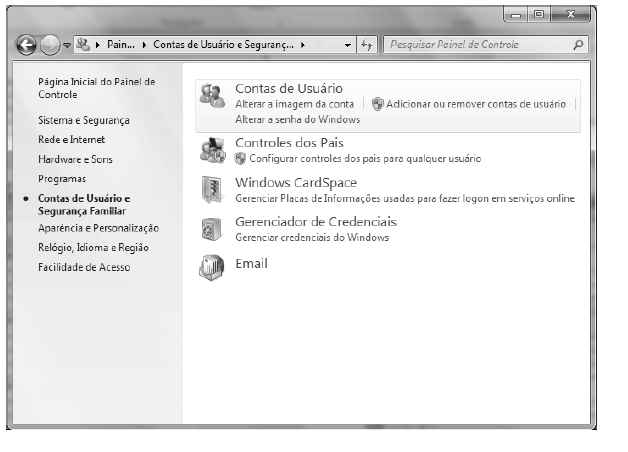Minimize the Control Panel window
Screen dimensions: 628x452
point(516,15)
